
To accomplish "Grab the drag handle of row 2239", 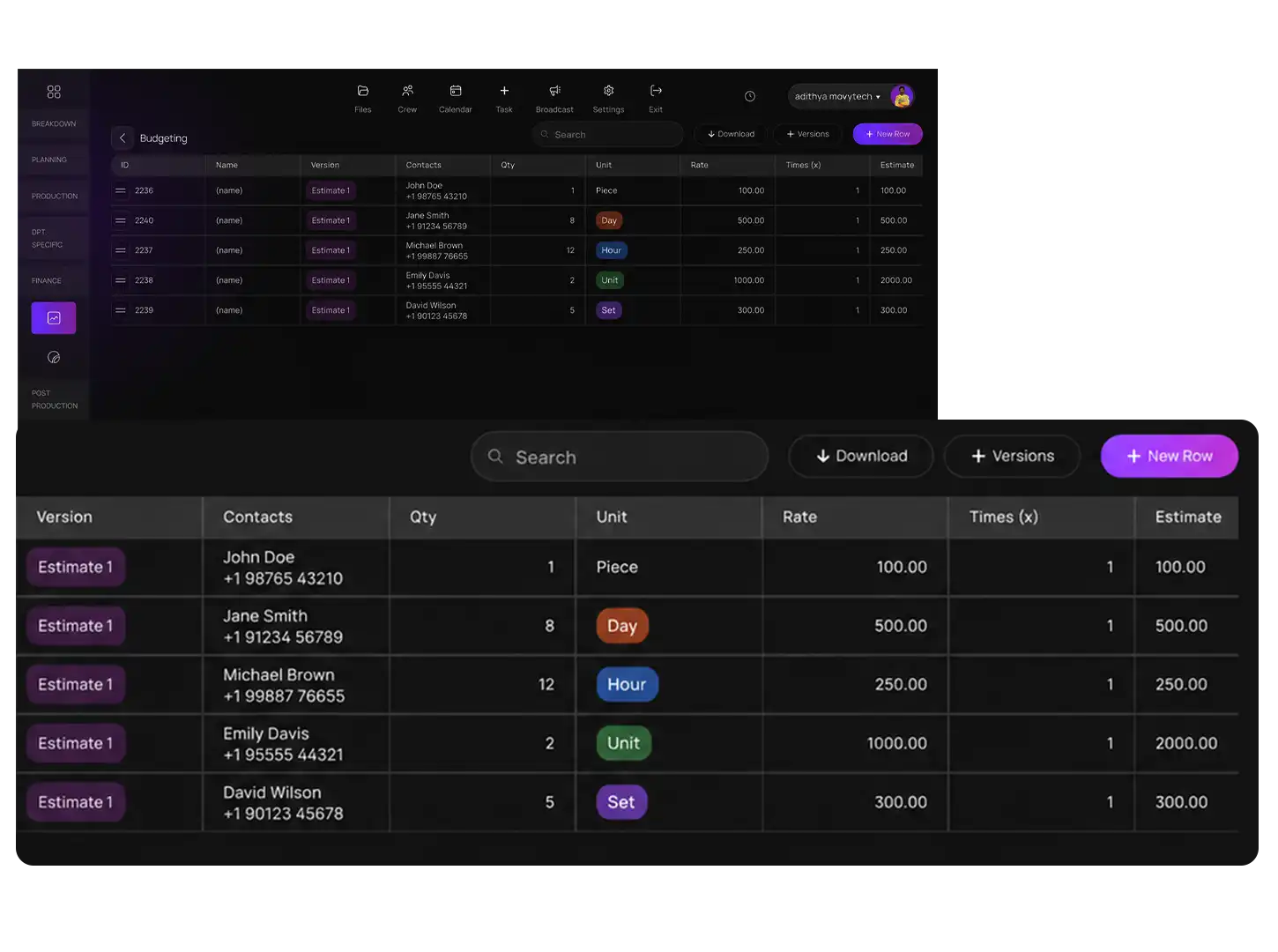I will pyautogui.click(x=121, y=310).
